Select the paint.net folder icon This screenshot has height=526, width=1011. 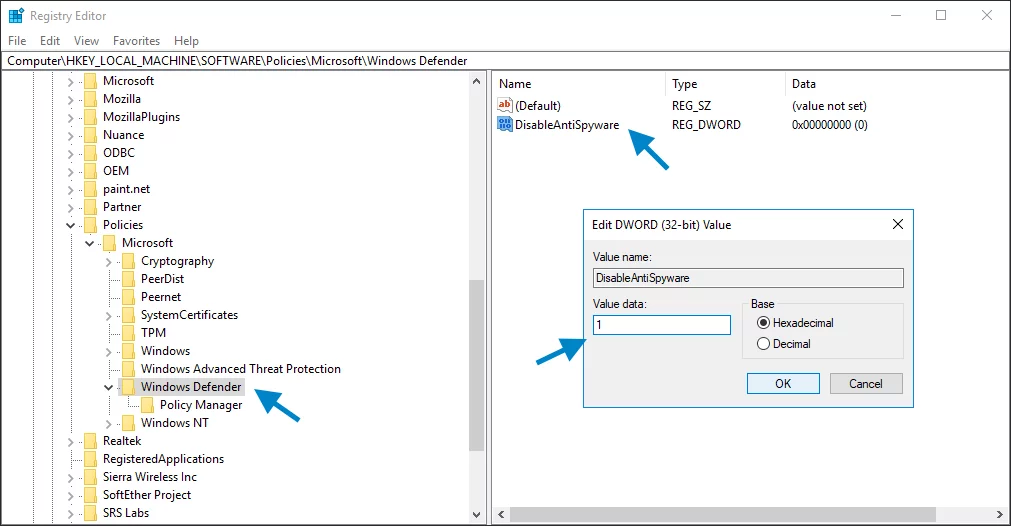tap(90, 189)
